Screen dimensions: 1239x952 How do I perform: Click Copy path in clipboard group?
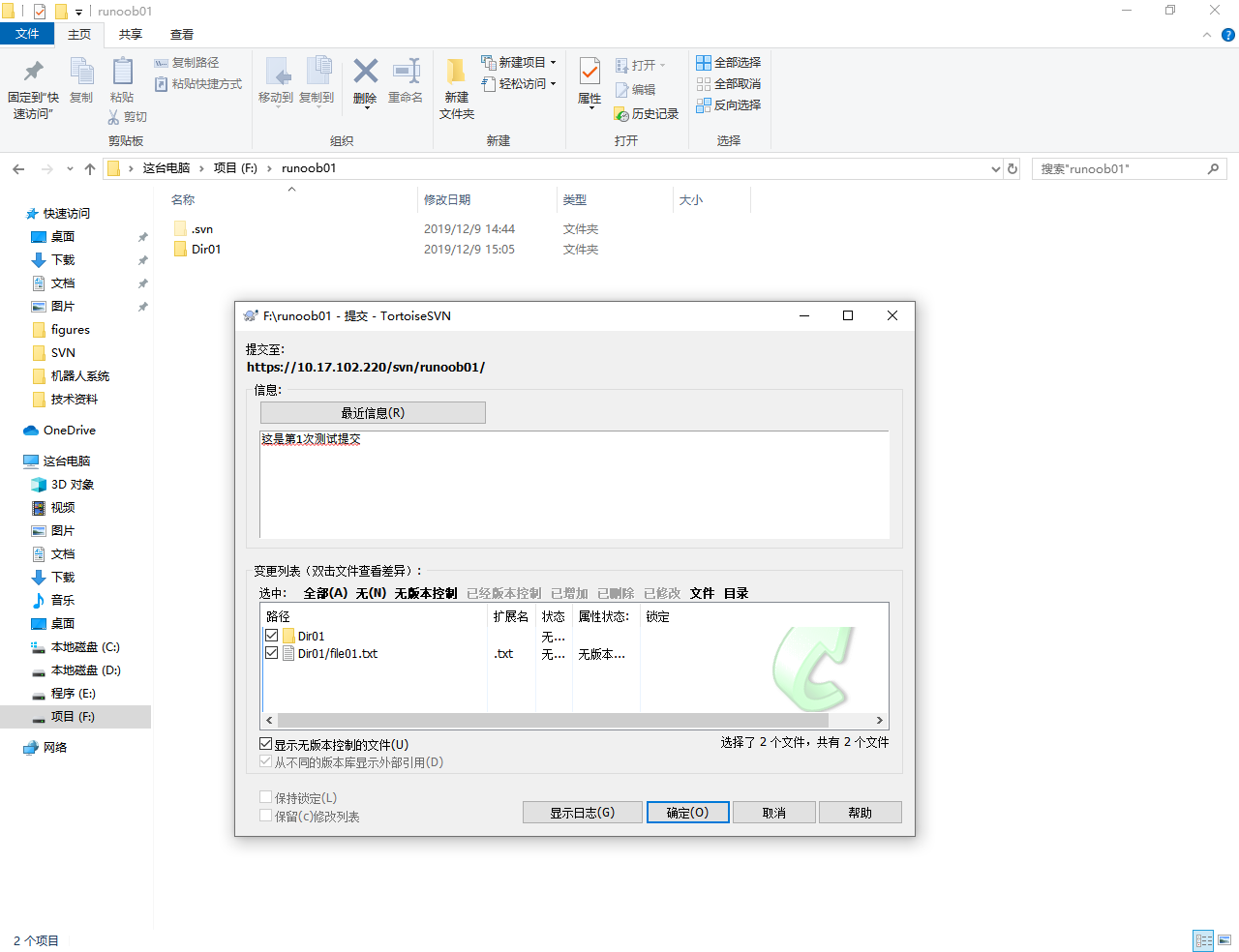click(187, 63)
